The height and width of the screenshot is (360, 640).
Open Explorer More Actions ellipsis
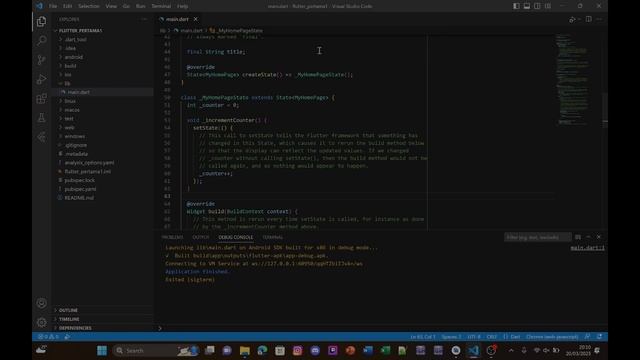pos(144,19)
